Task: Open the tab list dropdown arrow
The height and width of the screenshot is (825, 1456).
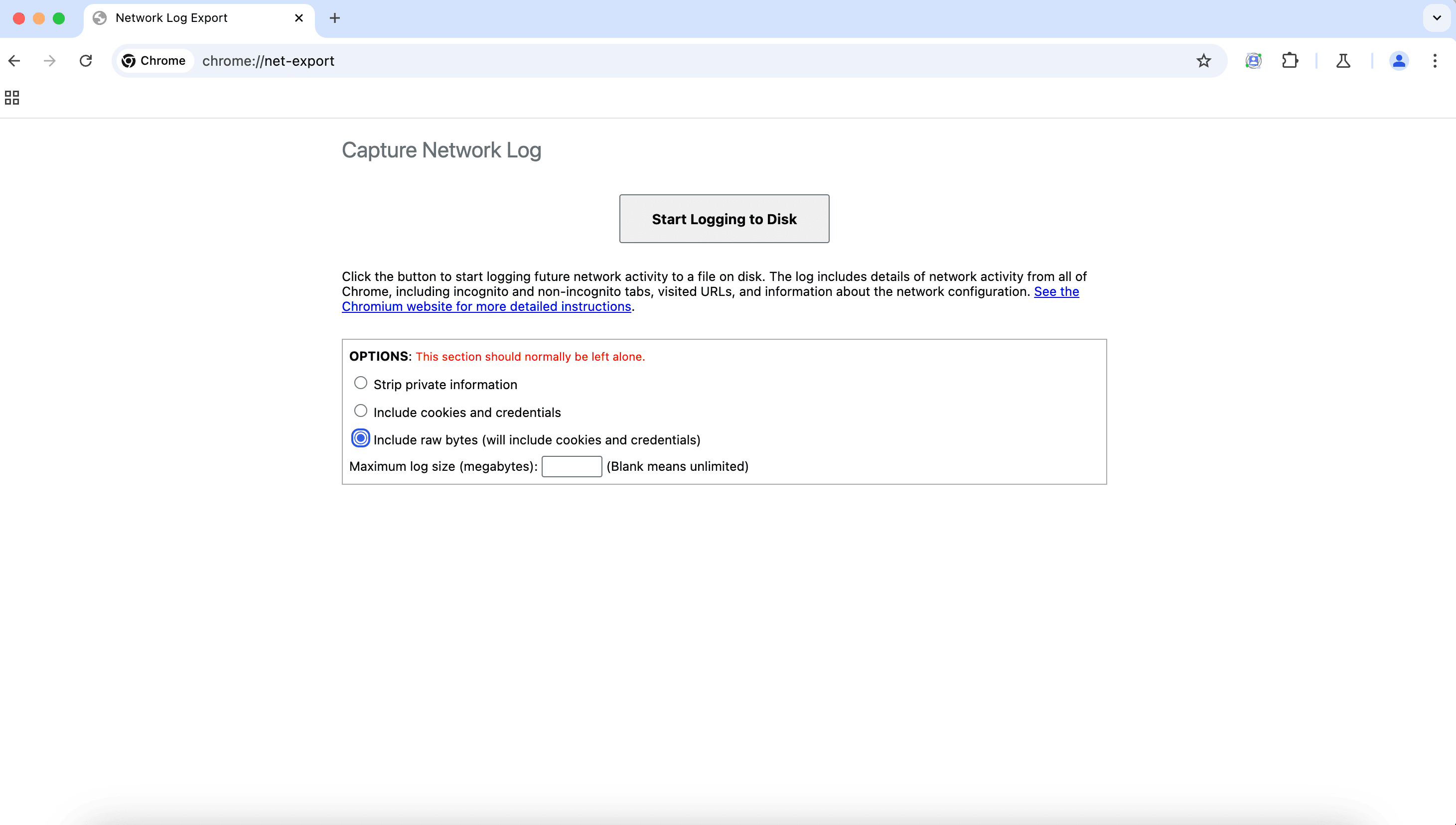Action: coord(1437,18)
